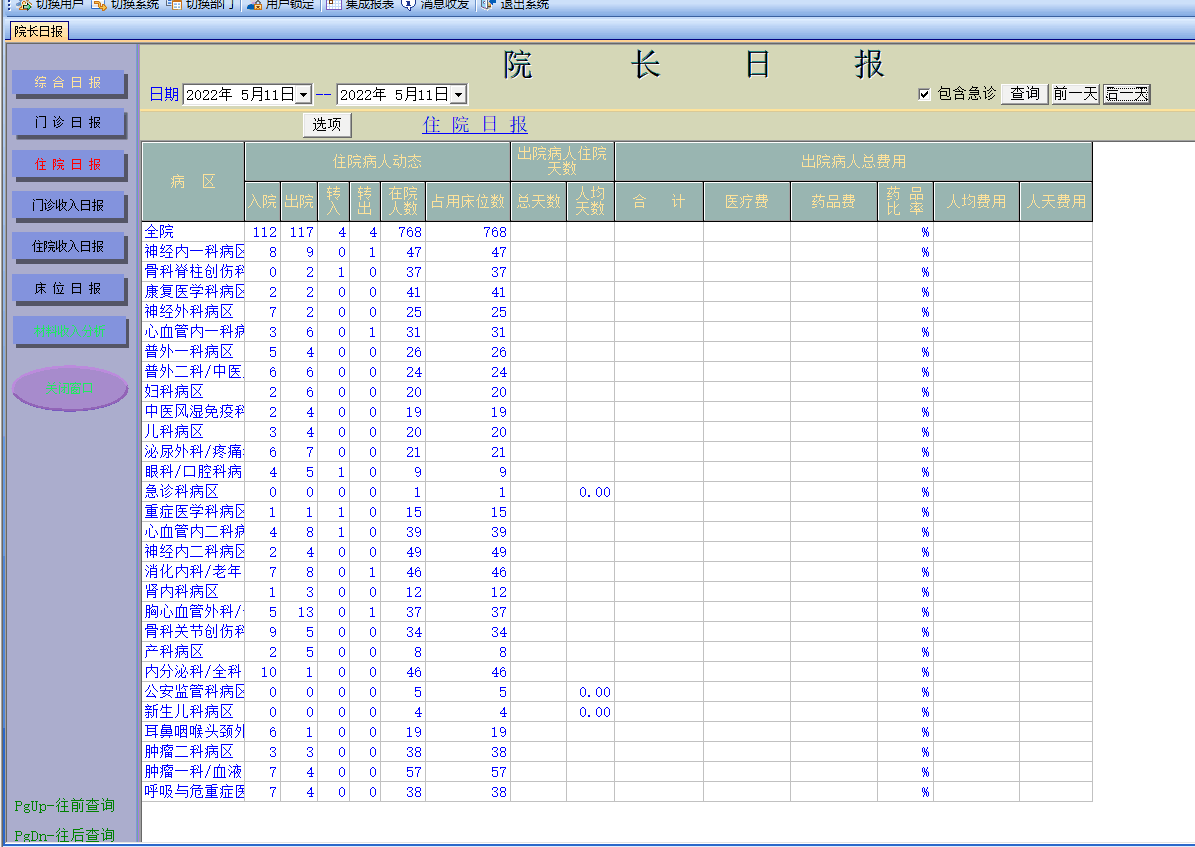Click the 总天数 column header
Image resolution: width=1195 pixels, height=847 pixels.
pos(539,201)
